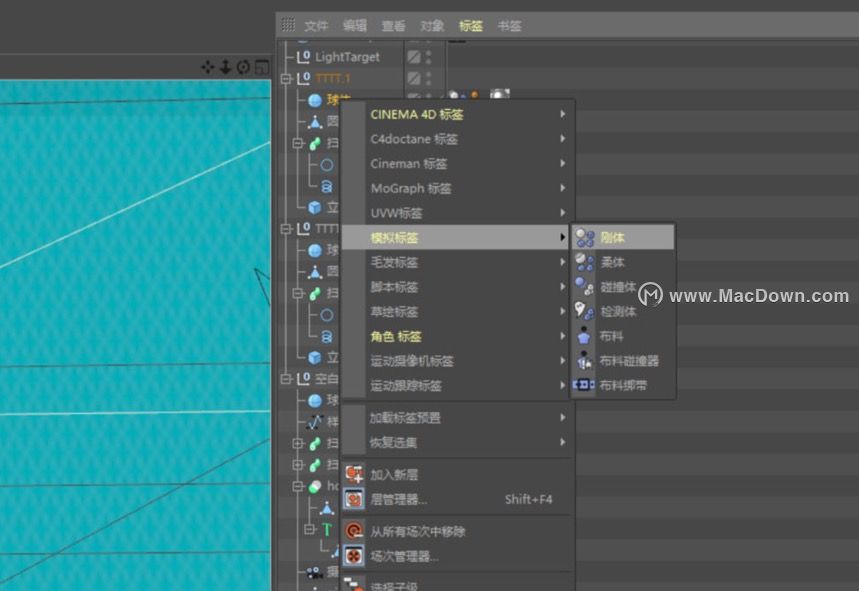The image size is (859, 591).
Task: Click the 加入新层 add to new layer icon
Action: (354, 474)
